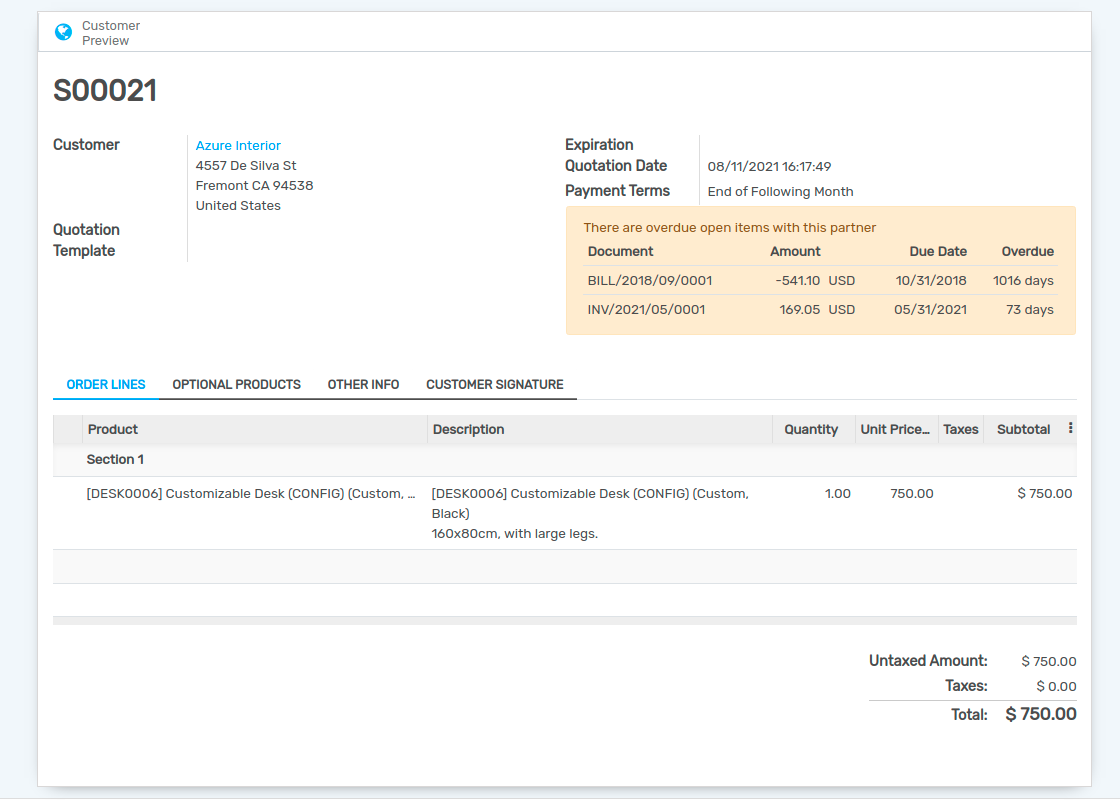Click the Customer Preview globe icon

[63, 31]
